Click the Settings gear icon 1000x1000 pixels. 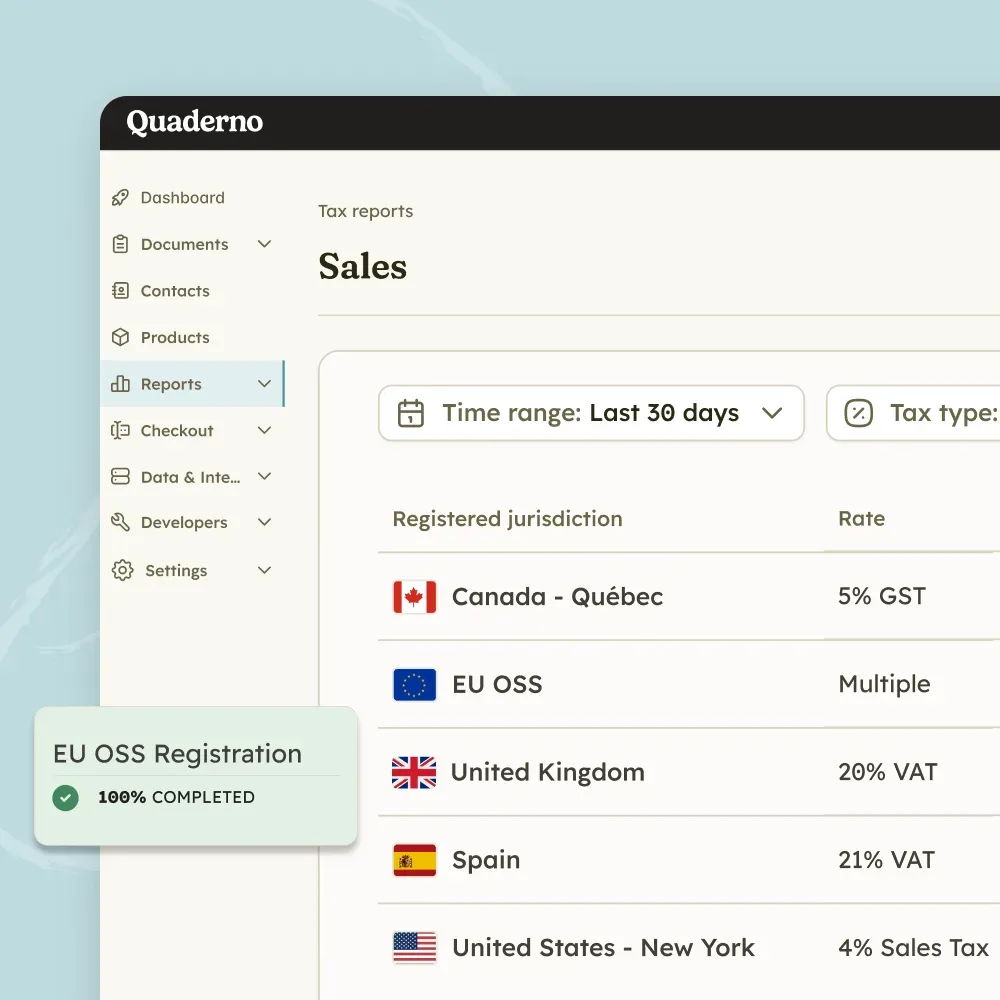[x=122, y=570]
